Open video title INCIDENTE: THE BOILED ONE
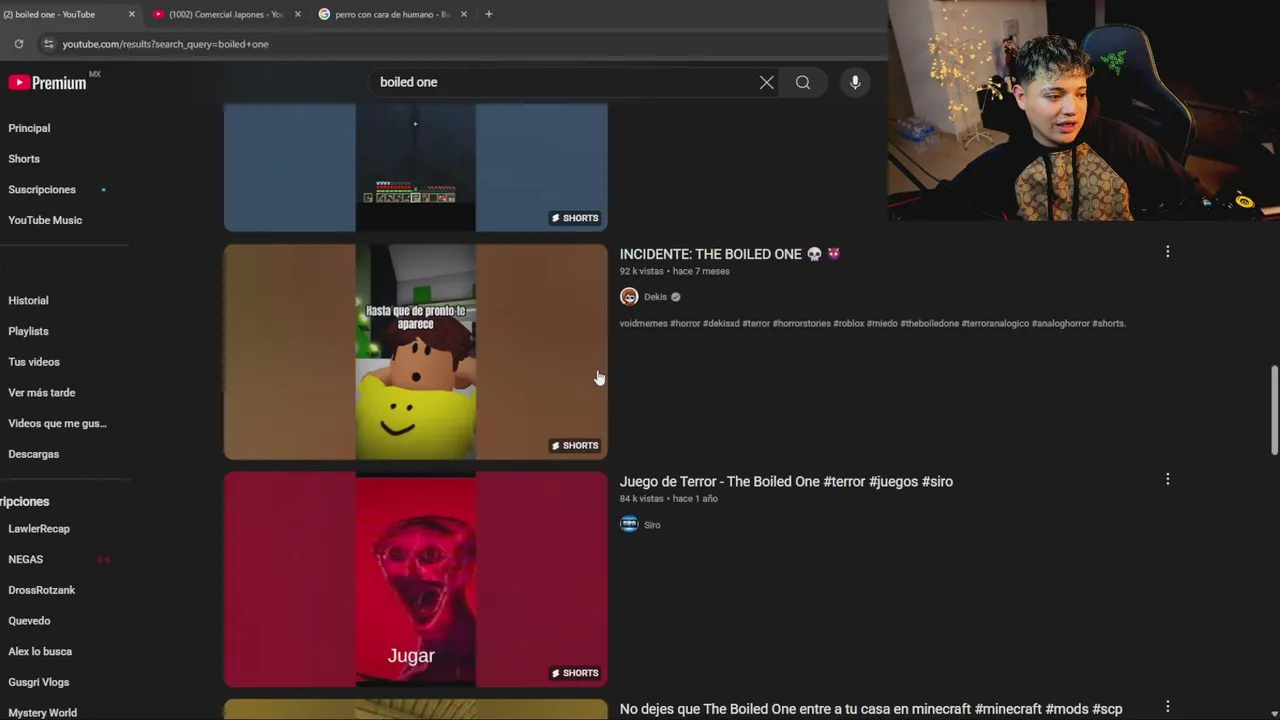 [x=729, y=254]
